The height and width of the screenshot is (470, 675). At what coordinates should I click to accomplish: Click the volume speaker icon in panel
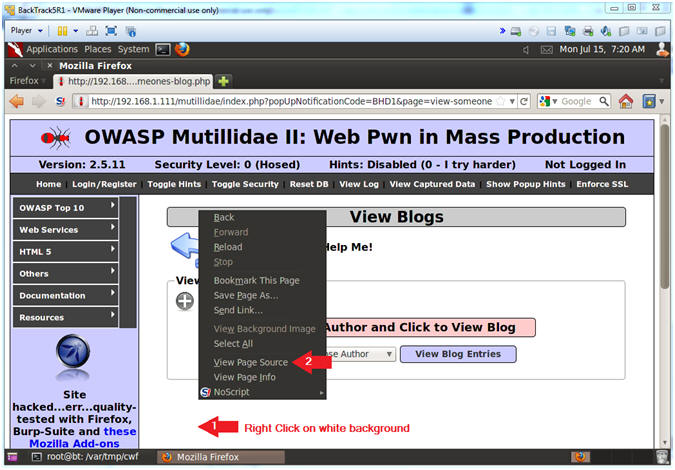[x=526, y=50]
